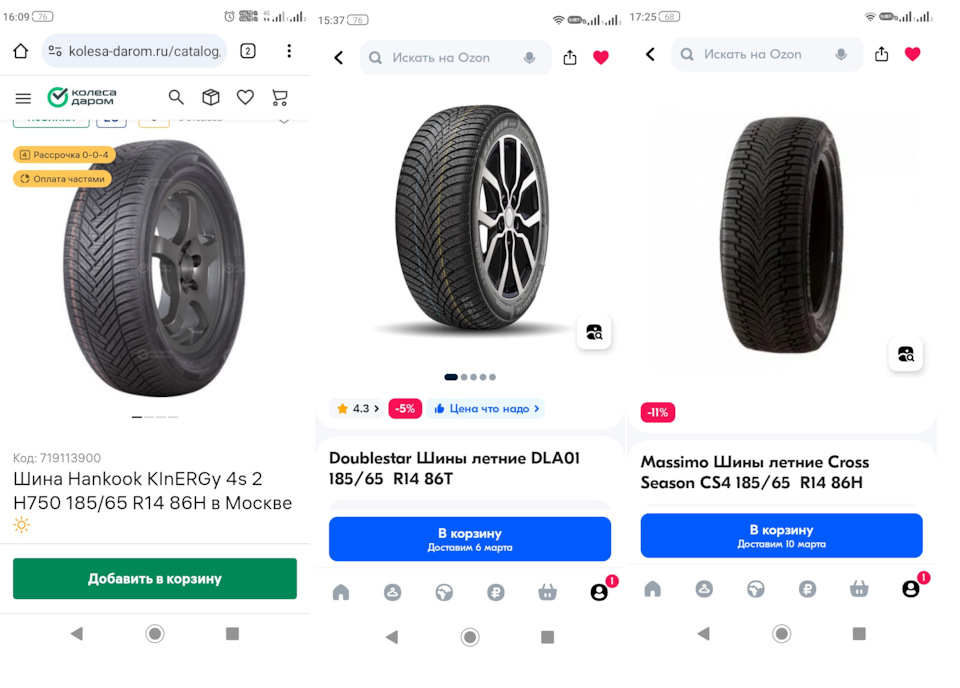Expand the 4.3 star rating reviews
Image resolution: width=960 pixels, height=688 pixels.
[358, 408]
